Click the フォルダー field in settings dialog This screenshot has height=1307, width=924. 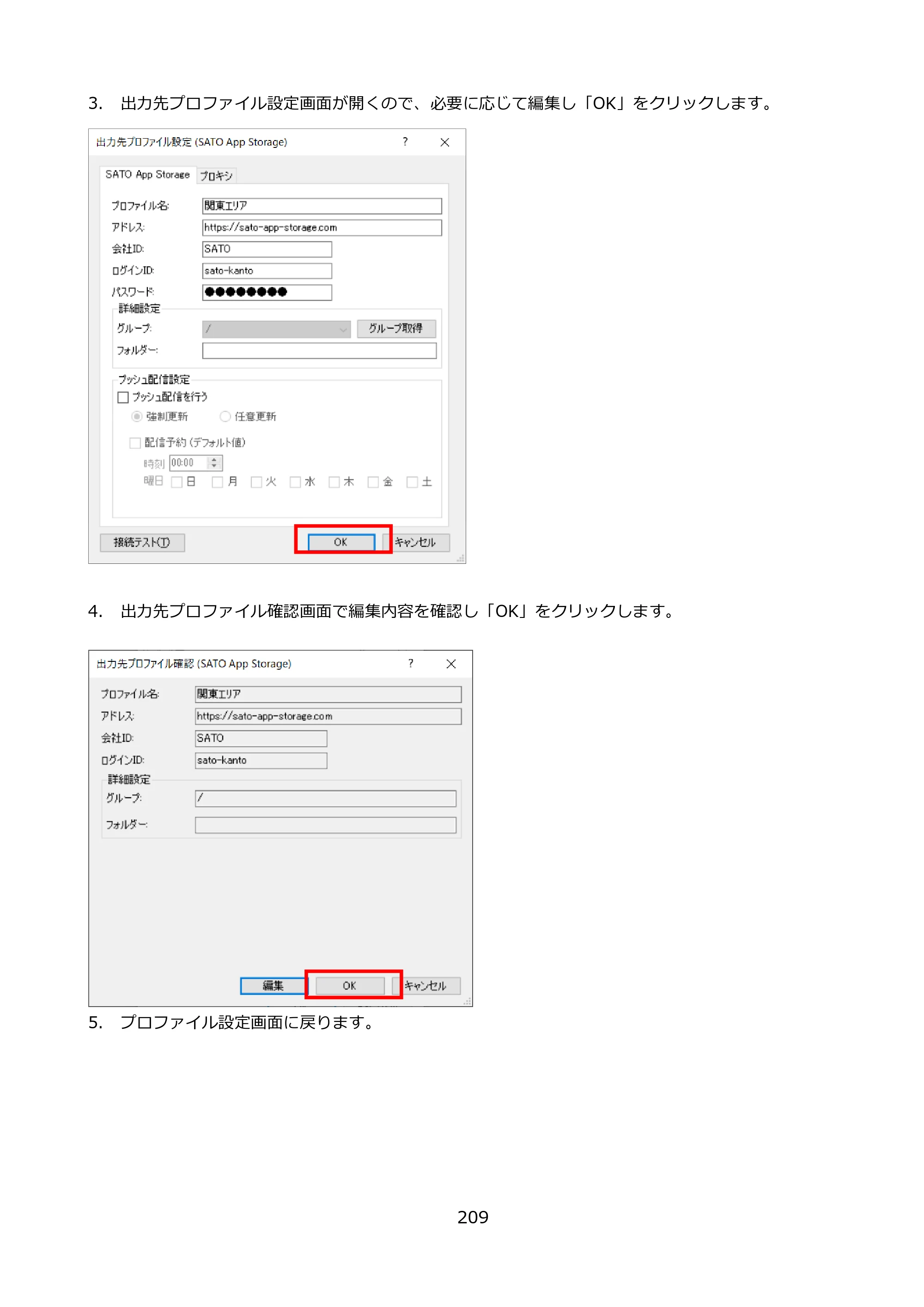319,351
